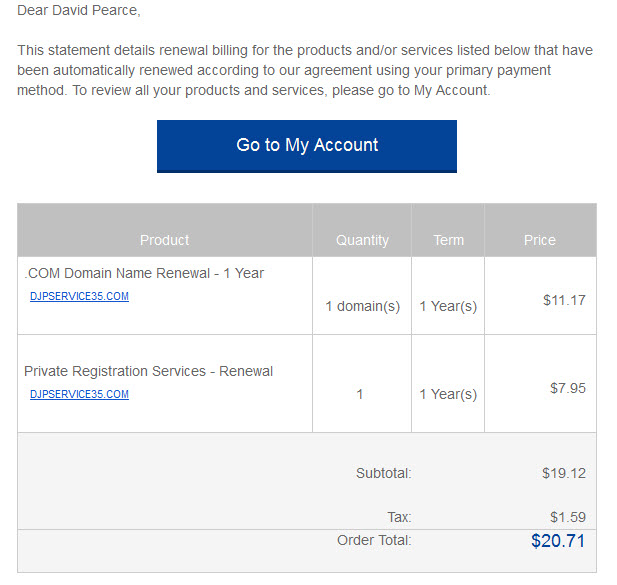Click the Subtotal label
The height and width of the screenshot is (585, 617).
click(x=384, y=473)
